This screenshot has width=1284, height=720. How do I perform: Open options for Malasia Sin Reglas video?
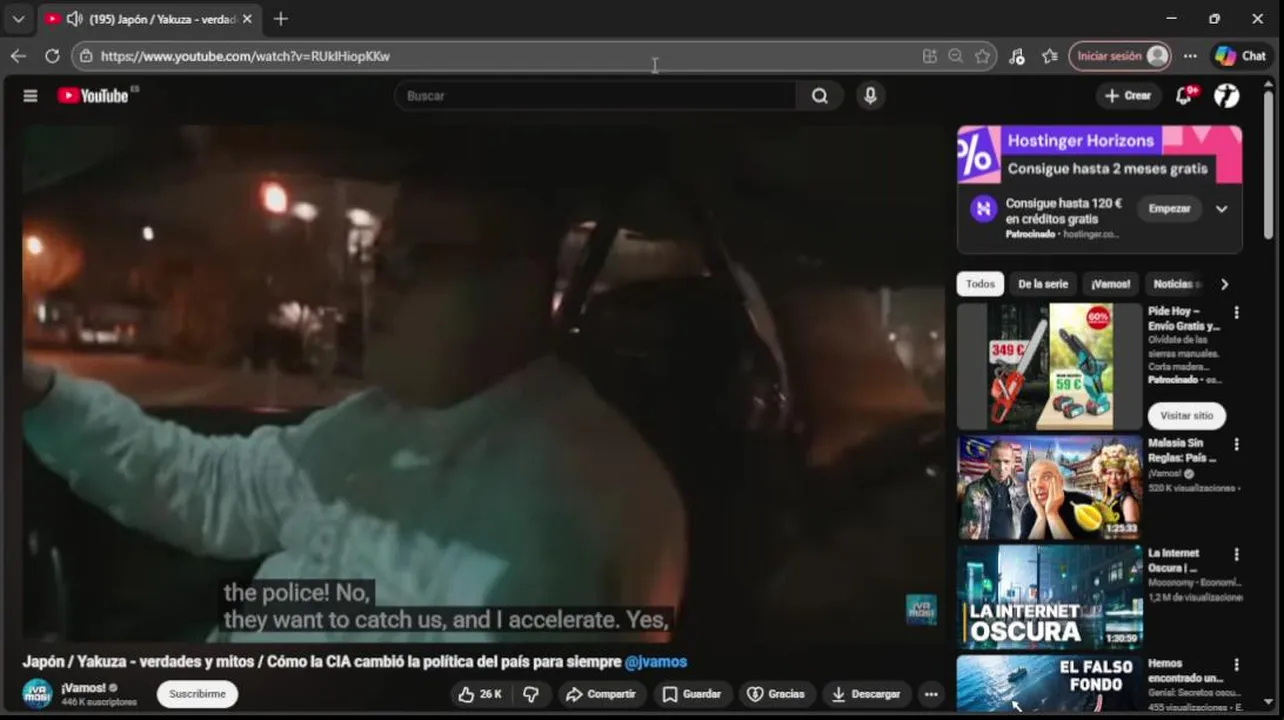1236,444
